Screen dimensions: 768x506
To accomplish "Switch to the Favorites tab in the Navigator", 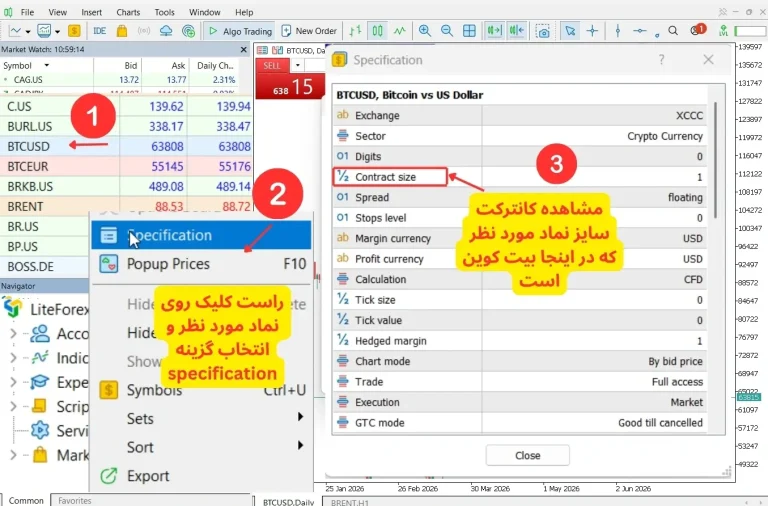I will 74,500.
